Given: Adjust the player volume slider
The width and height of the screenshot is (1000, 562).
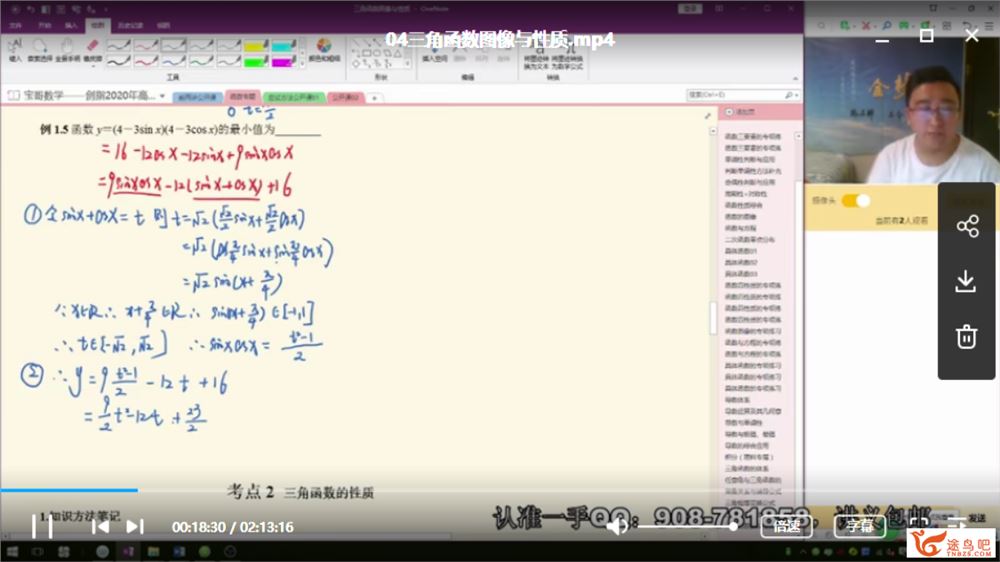Looking at the screenshot, I should [x=688, y=526].
